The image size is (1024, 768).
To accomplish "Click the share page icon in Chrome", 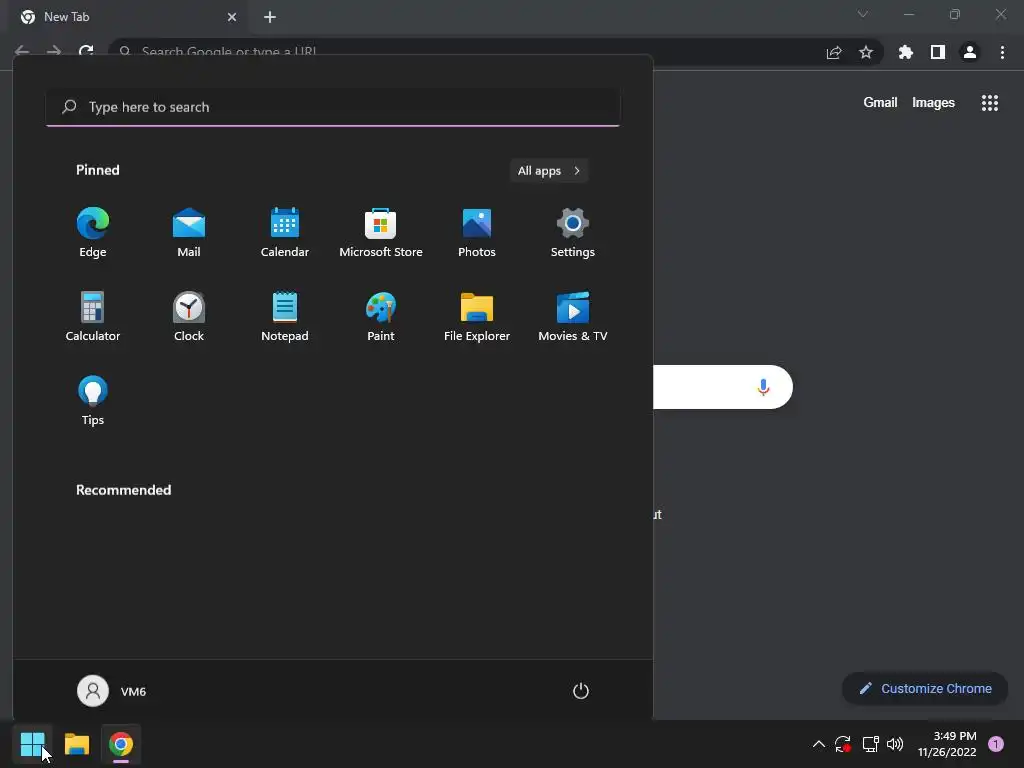I will pyautogui.click(x=834, y=52).
